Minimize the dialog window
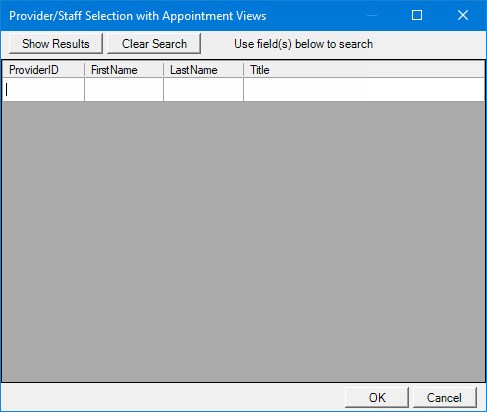This screenshot has width=487, height=412. tap(372, 15)
